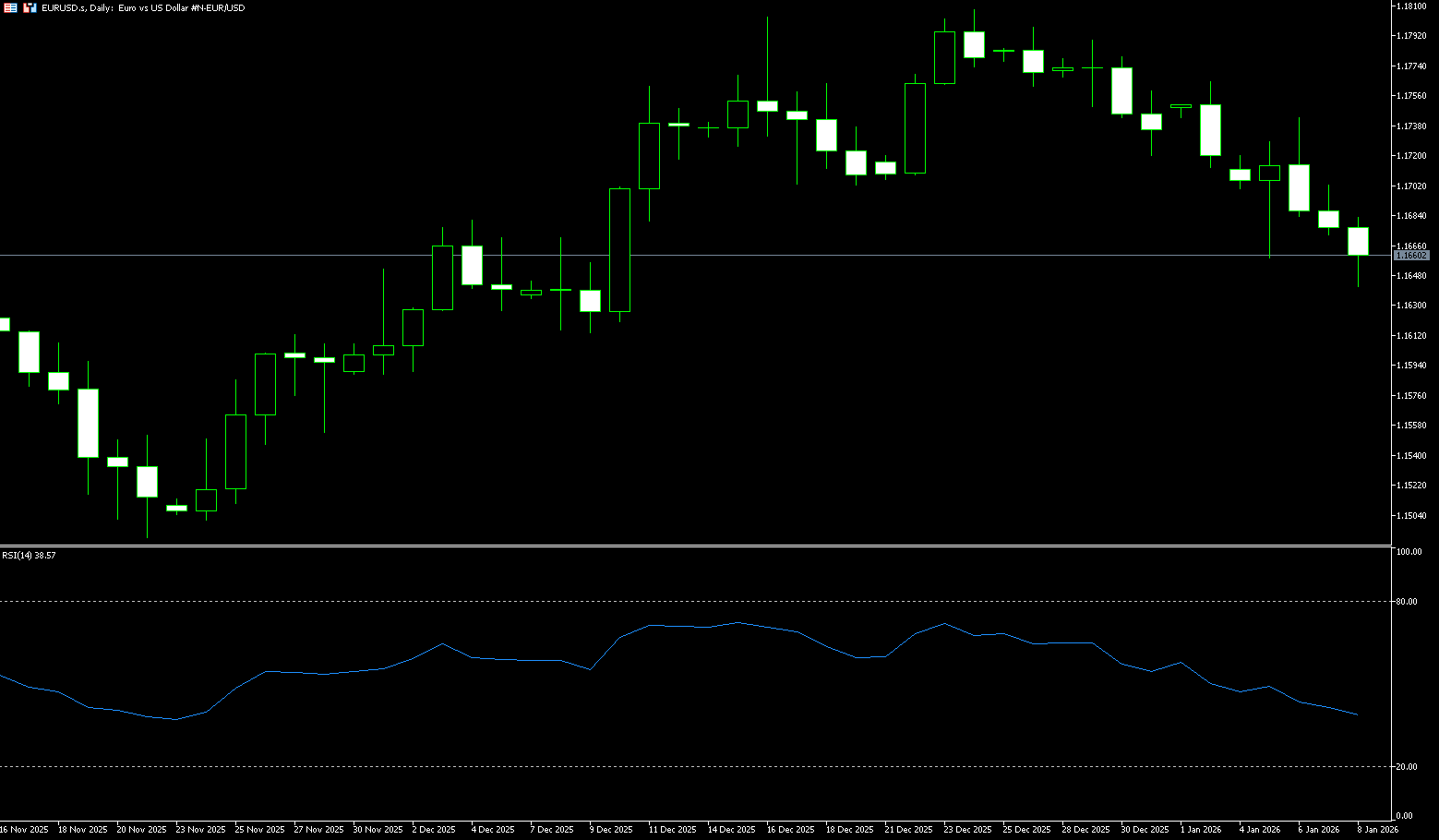Click the current price tag 1.16602

(x=1411, y=256)
